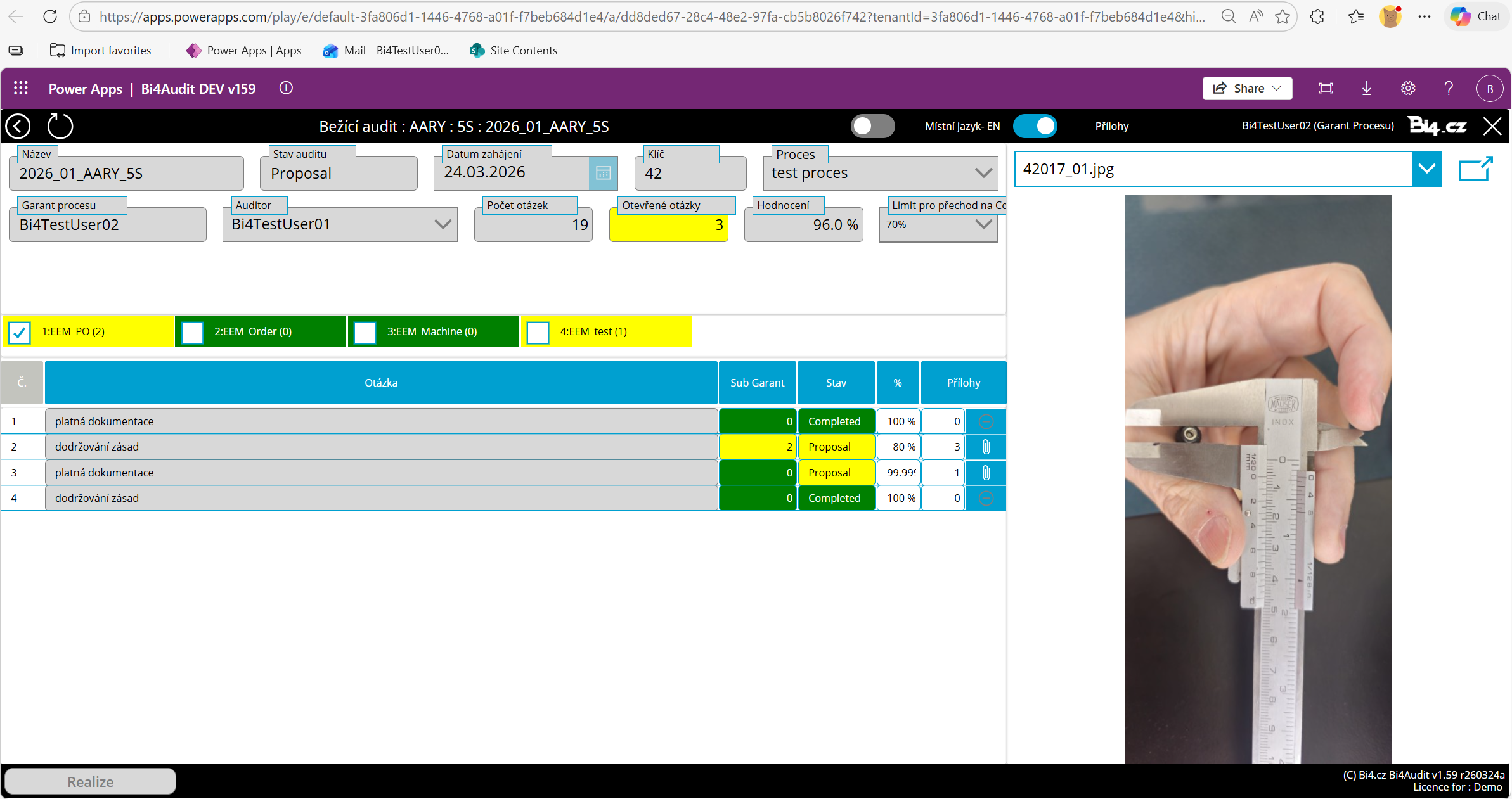This screenshot has height=799, width=1512.
Task: Click the caliper photo preview
Action: (x=1258, y=478)
